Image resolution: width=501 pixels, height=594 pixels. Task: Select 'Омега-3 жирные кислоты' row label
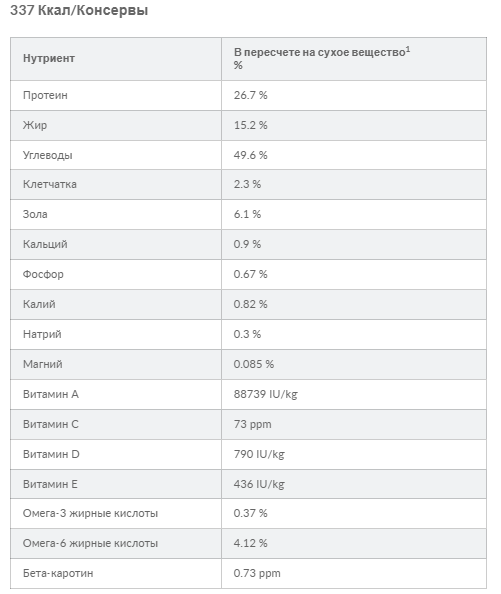click(90, 513)
